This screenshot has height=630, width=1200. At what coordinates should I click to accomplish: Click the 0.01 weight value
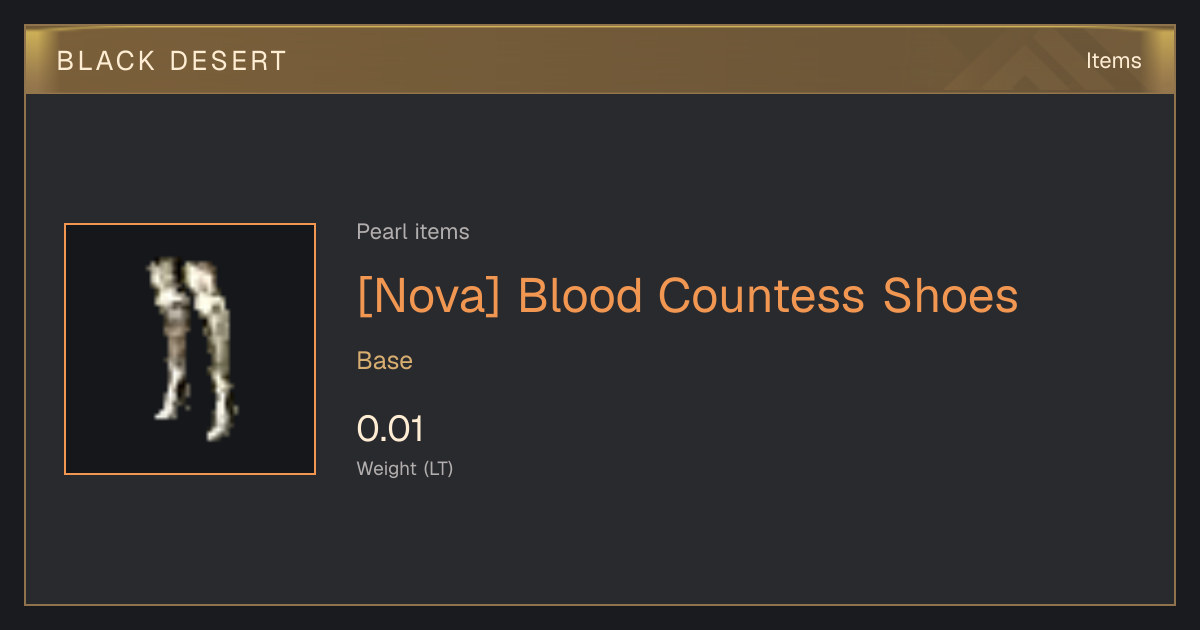390,429
